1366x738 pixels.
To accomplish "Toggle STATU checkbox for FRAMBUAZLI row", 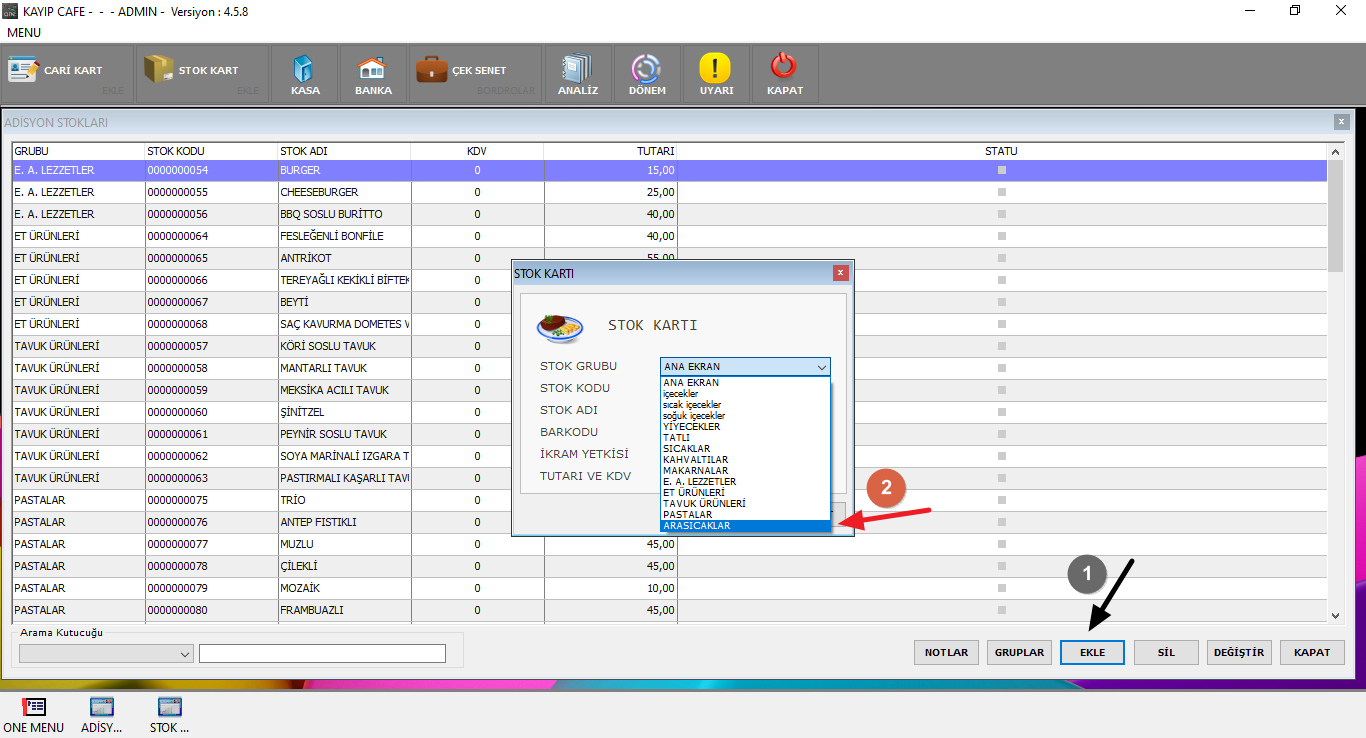I will 1001,610.
